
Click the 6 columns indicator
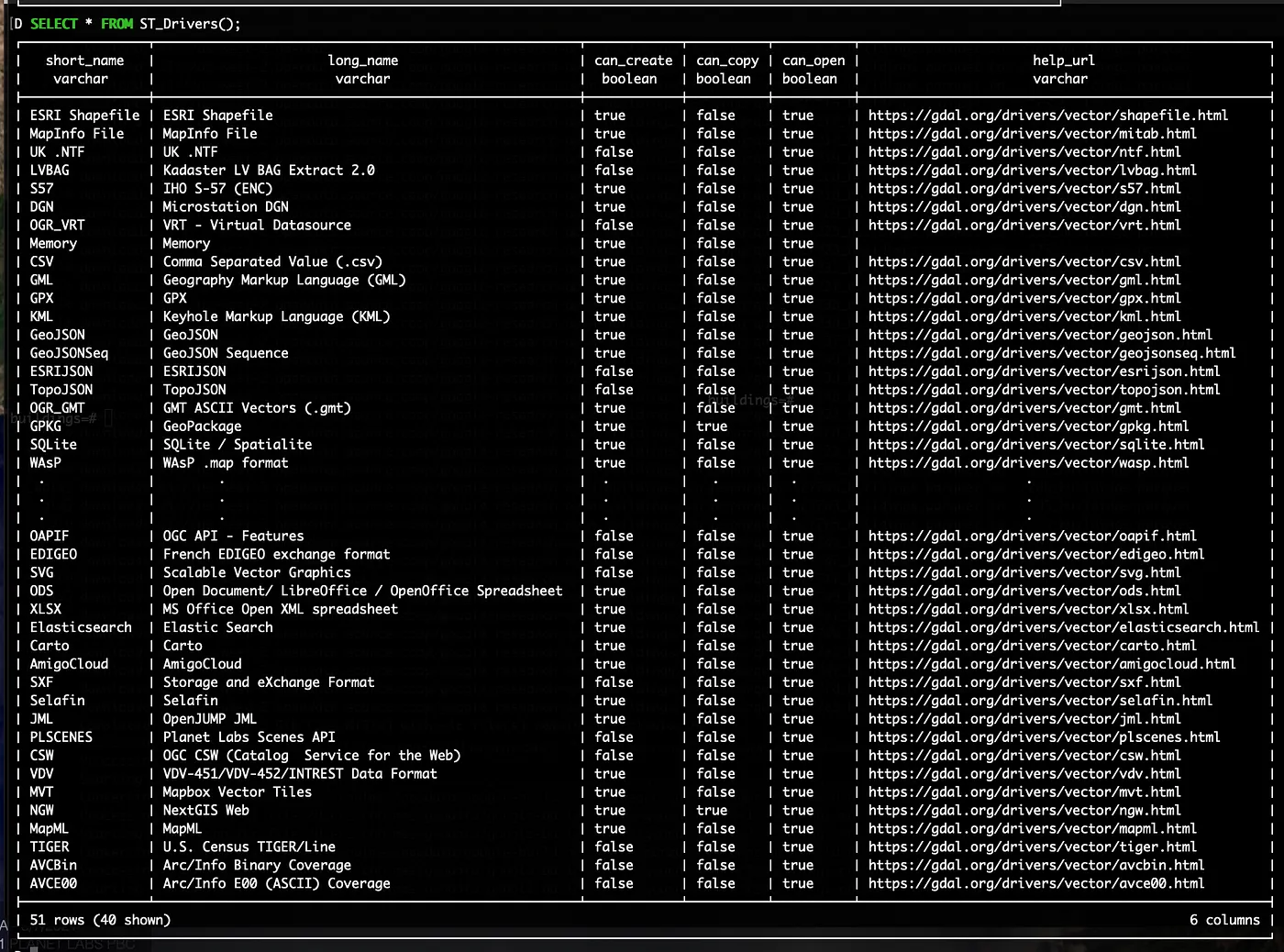coord(1226,919)
